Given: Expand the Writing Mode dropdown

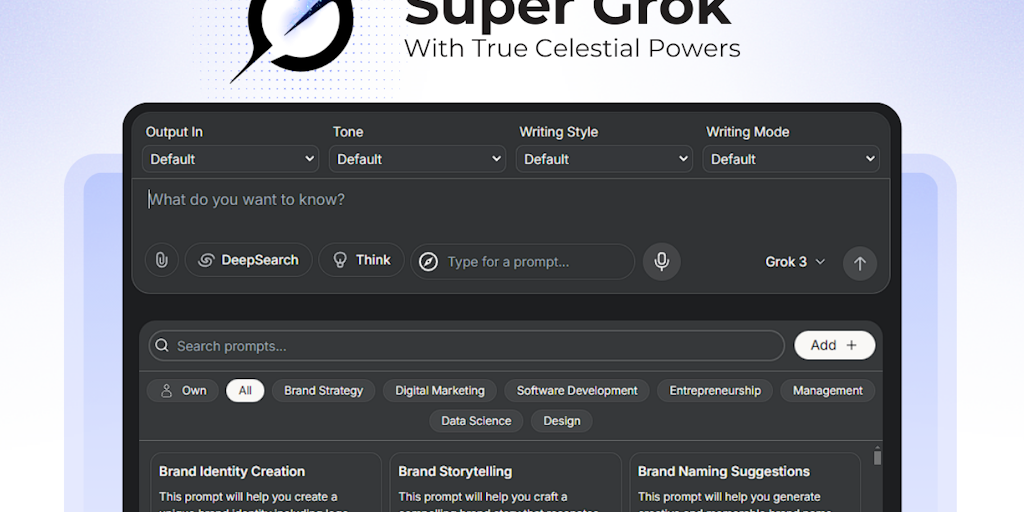Looking at the screenshot, I should tap(792, 159).
